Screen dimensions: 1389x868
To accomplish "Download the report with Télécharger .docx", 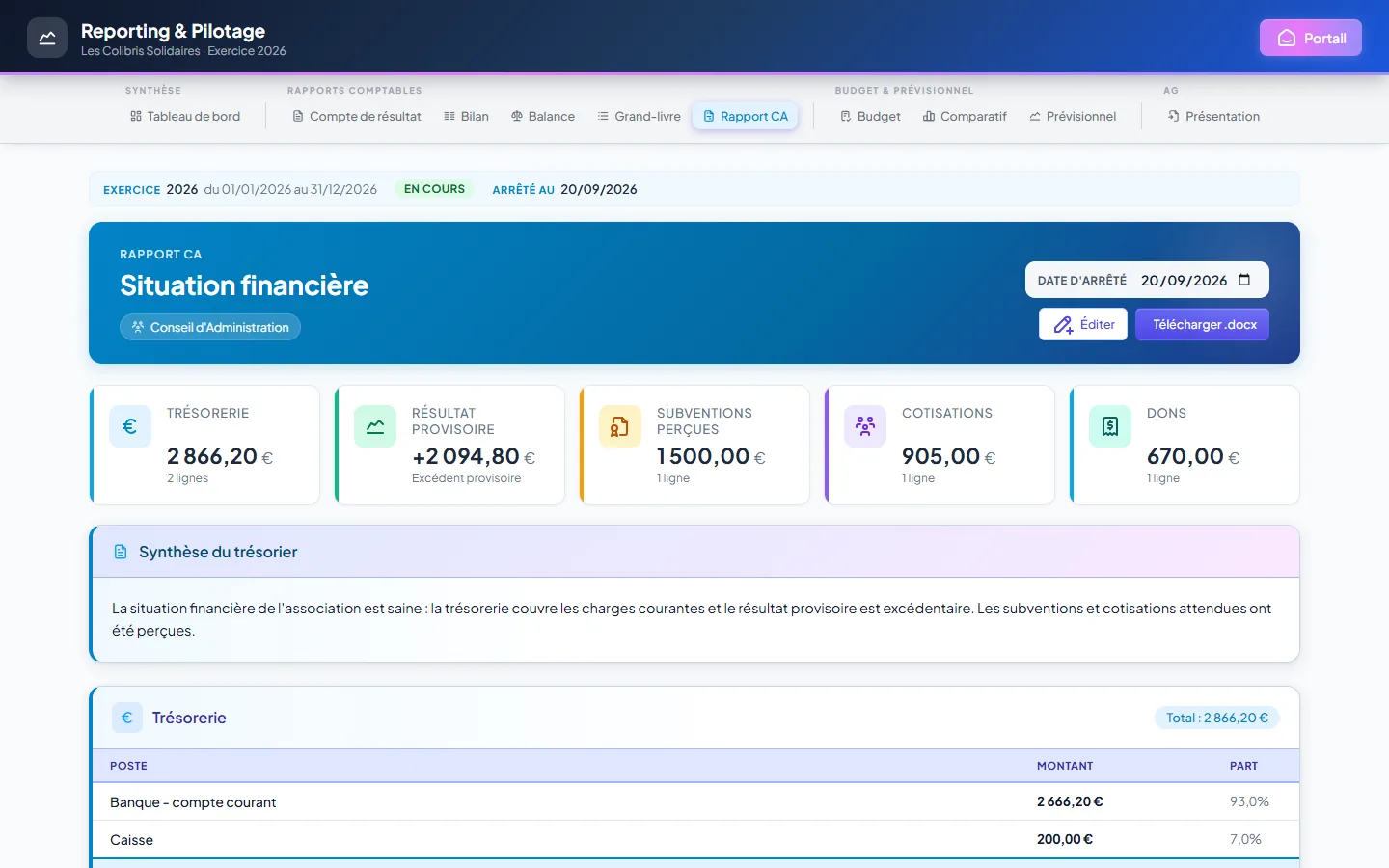I will point(1202,324).
